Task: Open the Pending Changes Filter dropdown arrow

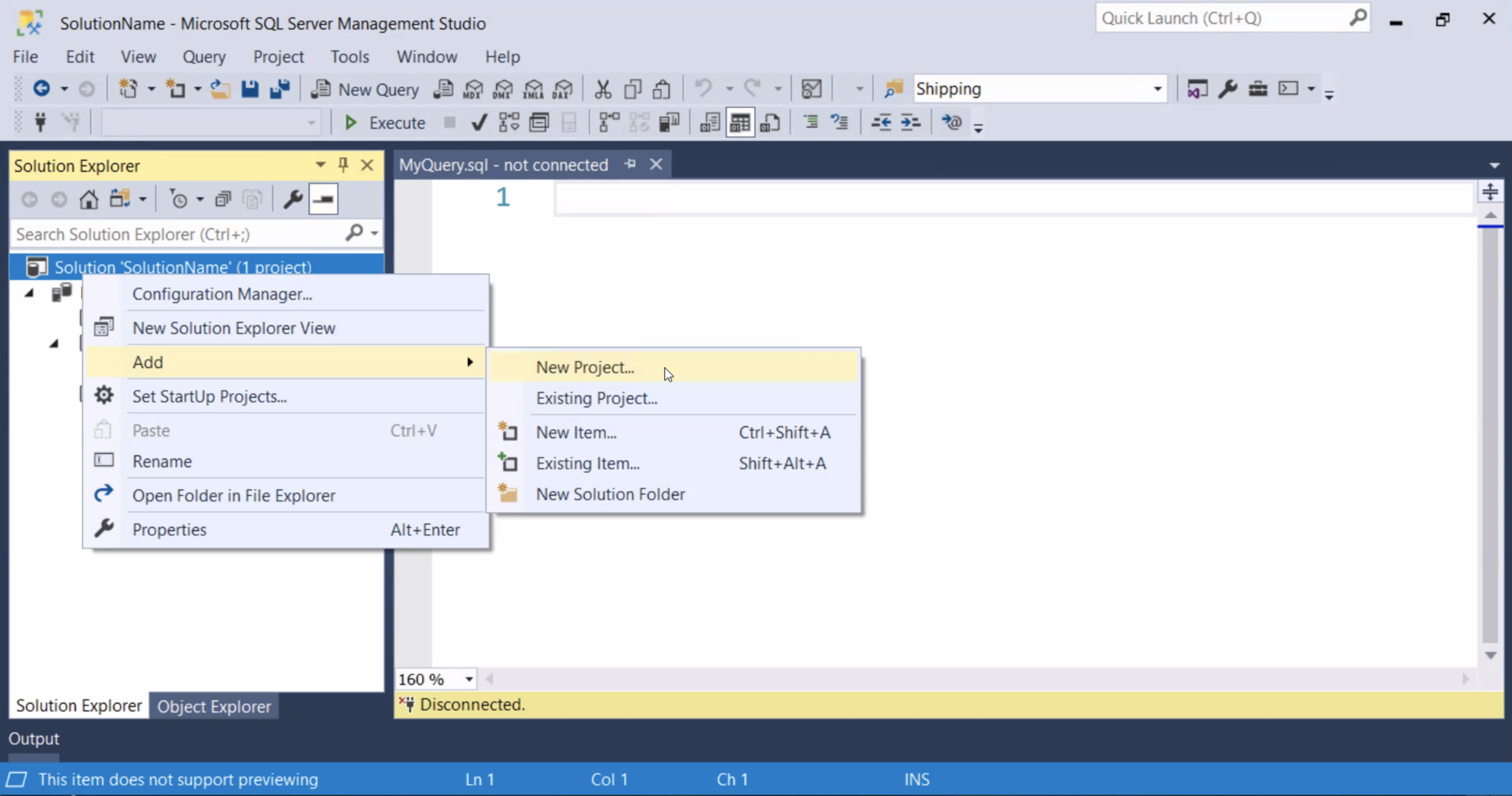Action: pyautogui.click(x=199, y=199)
